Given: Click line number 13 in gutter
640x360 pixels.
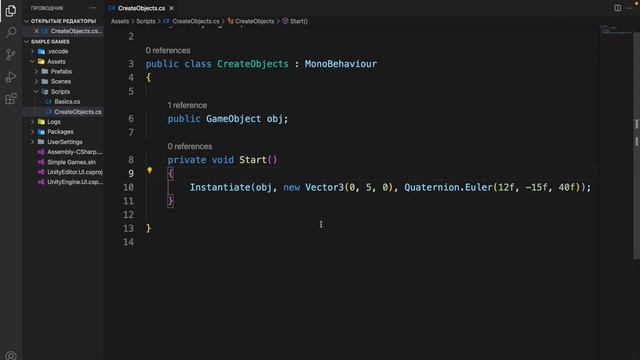Looking at the screenshot, I should click(129, 229).
